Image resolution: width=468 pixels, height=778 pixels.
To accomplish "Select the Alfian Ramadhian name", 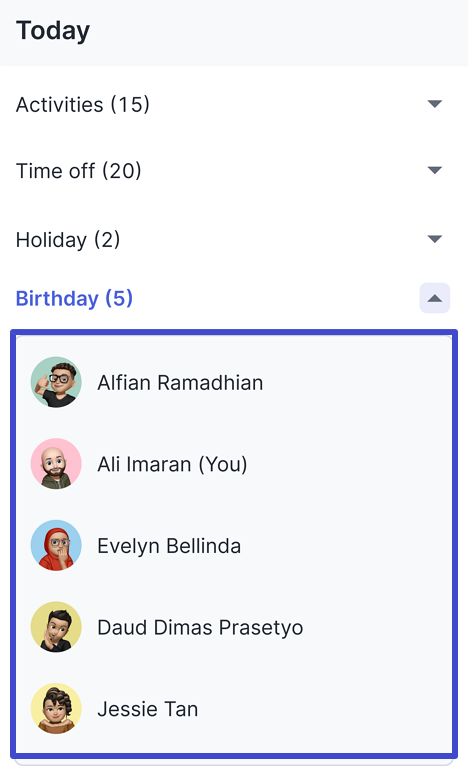I will tap(180, 383).
